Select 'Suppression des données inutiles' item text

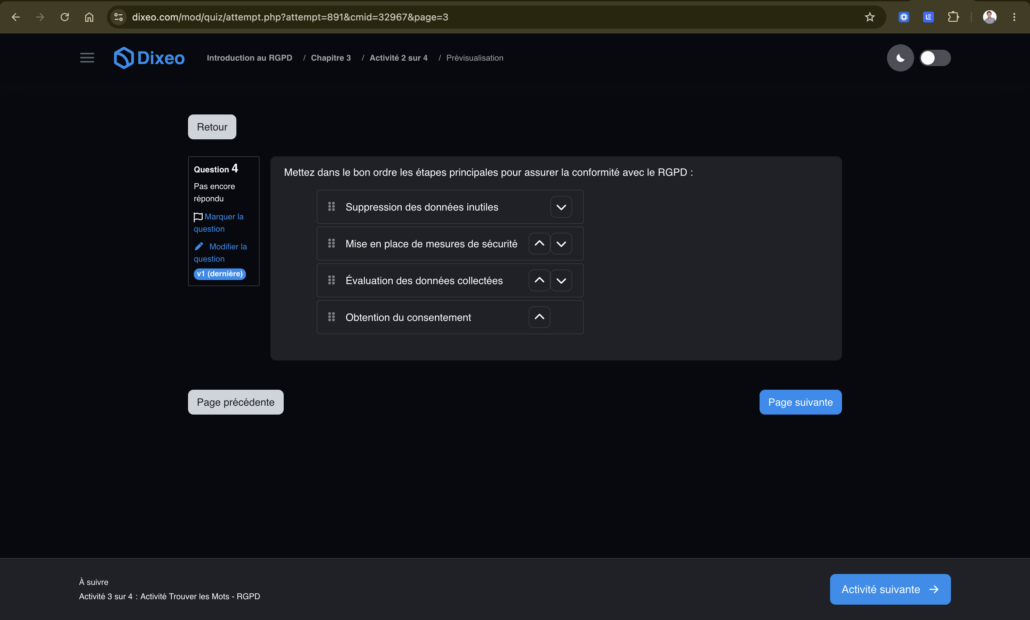click(422, 207)
